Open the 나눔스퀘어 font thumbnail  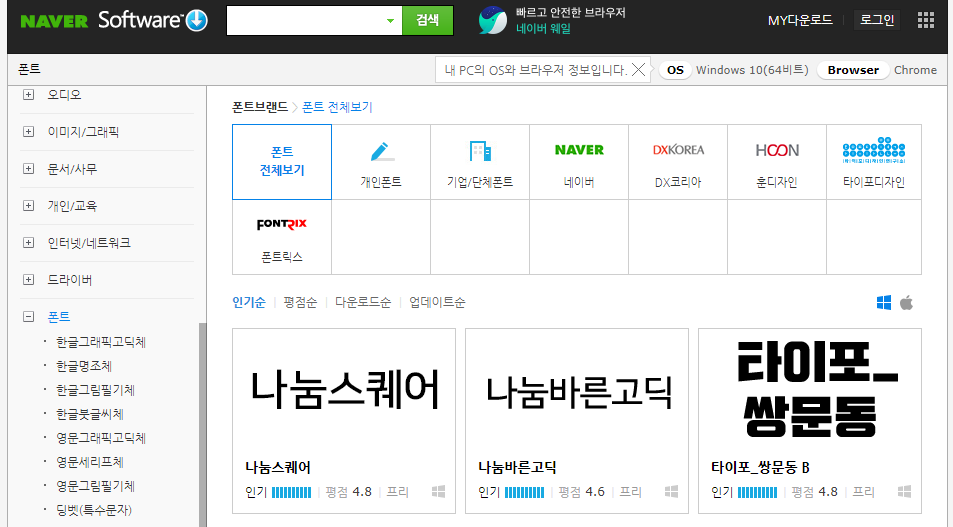(345, 390)
